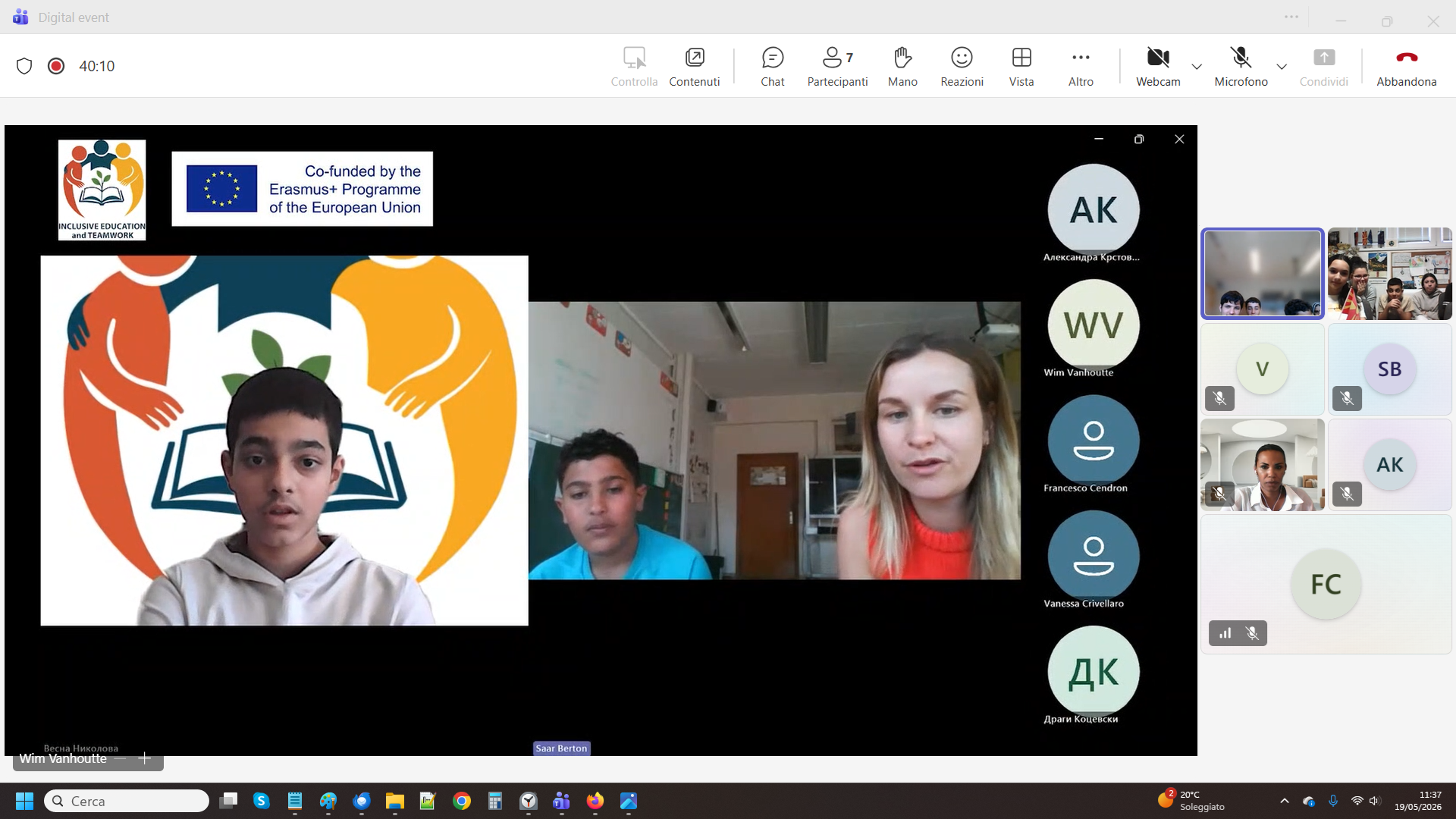The image size is (1456, 819).
Task: Click muted mic icon on woman tile
Action: 1219,494
